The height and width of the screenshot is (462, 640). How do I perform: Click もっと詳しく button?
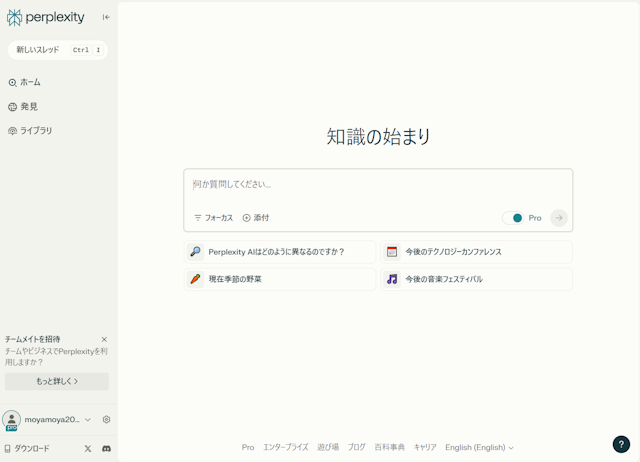point(57,381)
